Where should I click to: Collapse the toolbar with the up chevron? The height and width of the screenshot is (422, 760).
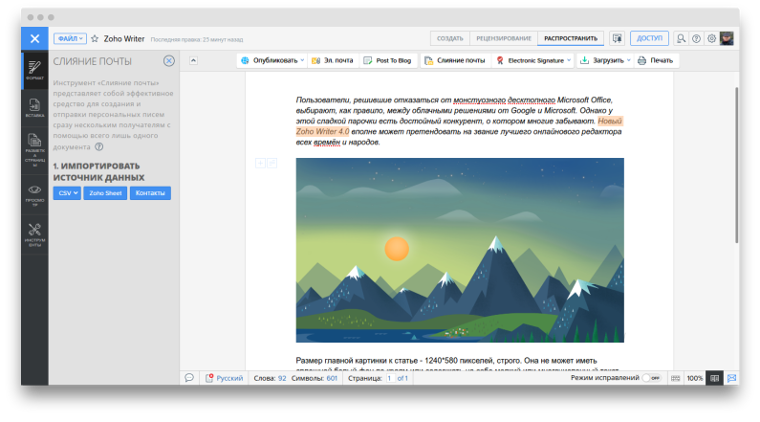click(x=193, y=61)
